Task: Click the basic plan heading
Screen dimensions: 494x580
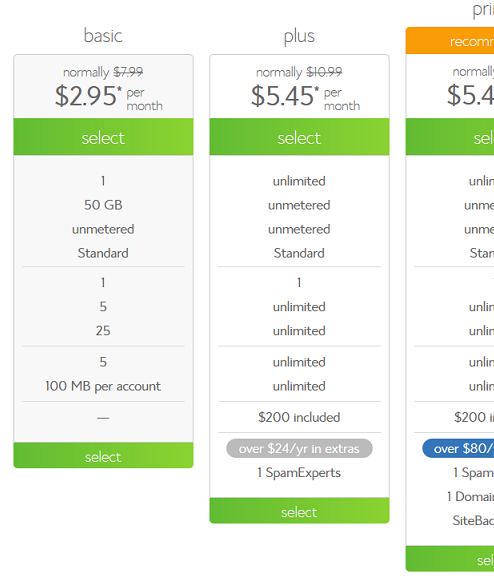Action: click(103, 36)
